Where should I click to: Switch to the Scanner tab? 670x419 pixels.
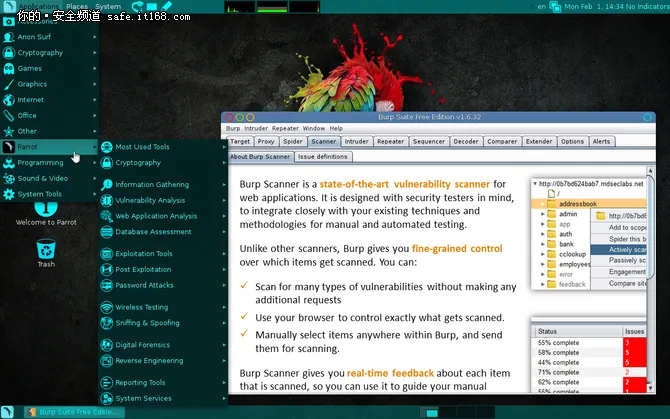click(x=323, y=141)
